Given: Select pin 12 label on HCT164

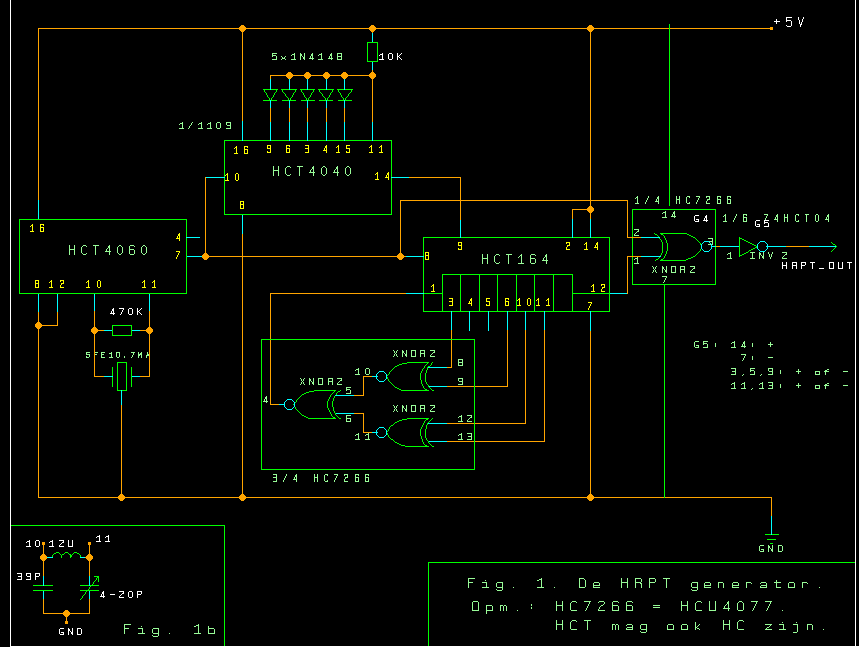Looking at the screenshot, I should click(x=598, y=288).
